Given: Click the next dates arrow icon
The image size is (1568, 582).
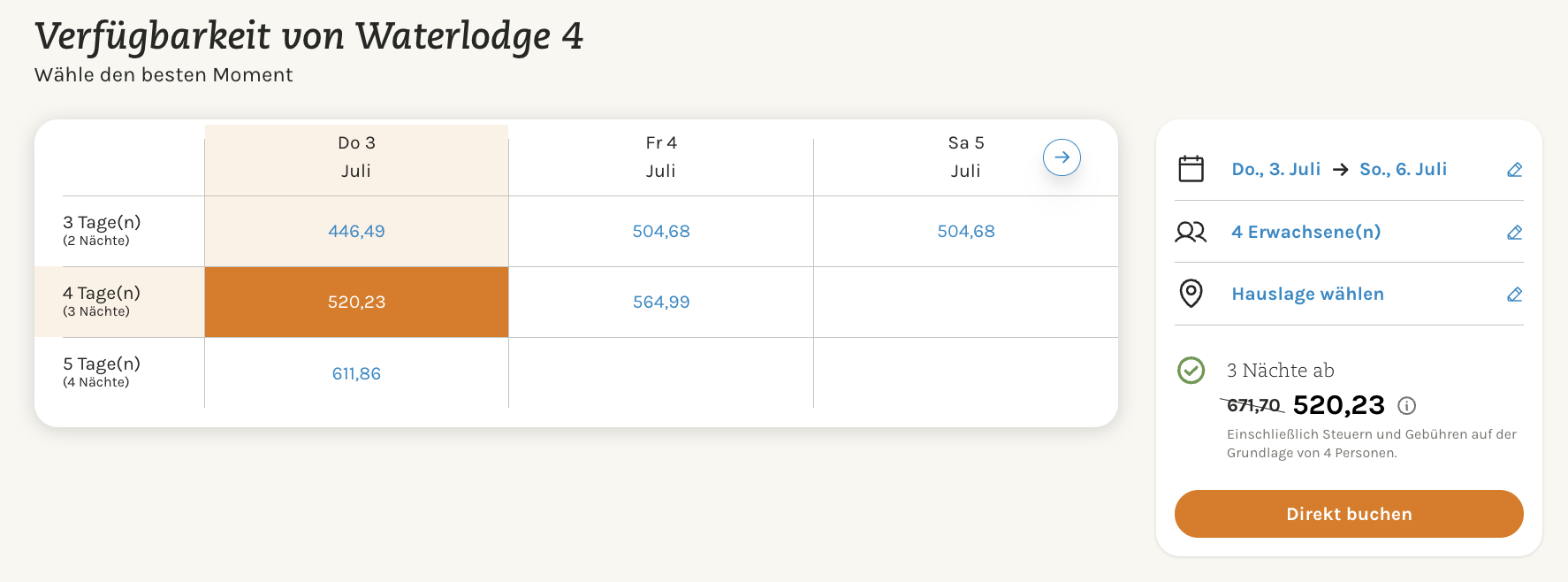Looking at the screenshot, I should [x=1062, y=157].
